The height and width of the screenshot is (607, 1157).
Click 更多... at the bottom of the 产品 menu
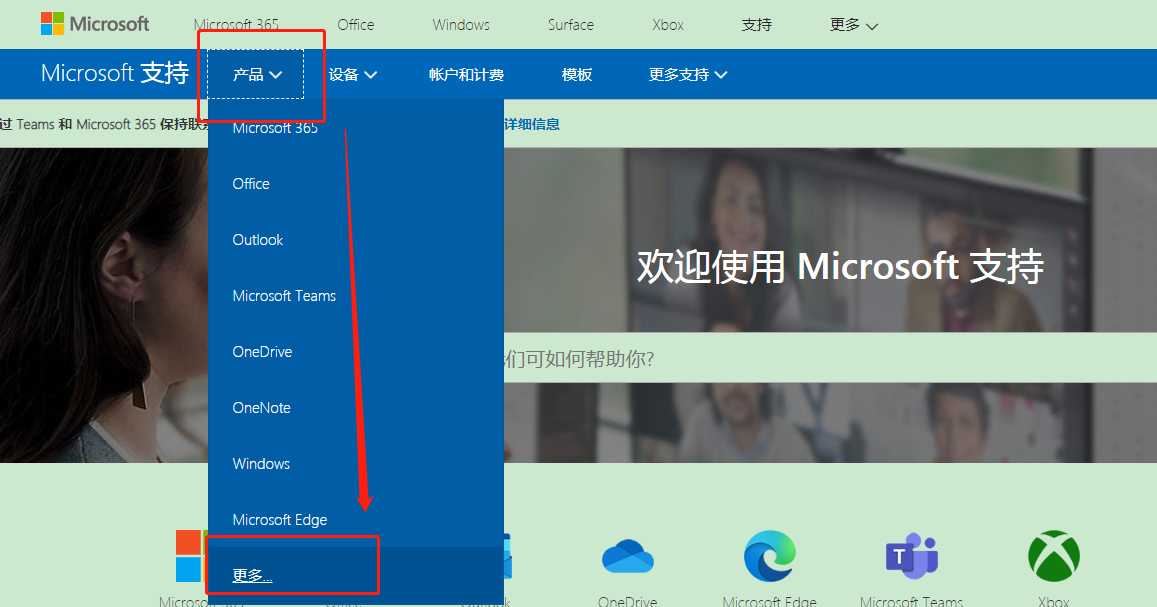pos(253,575)
